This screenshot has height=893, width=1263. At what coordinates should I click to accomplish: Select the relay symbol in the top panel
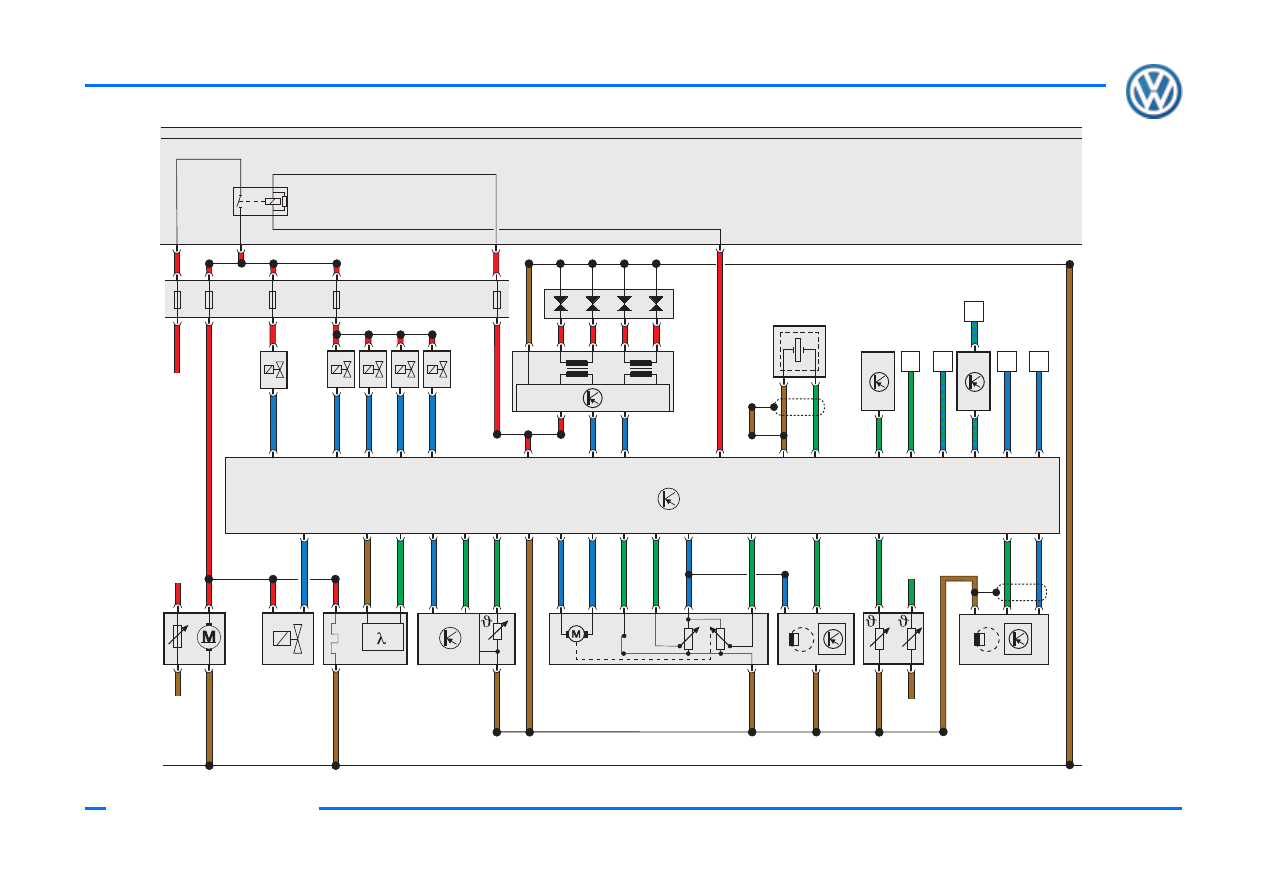pos(260,201)
